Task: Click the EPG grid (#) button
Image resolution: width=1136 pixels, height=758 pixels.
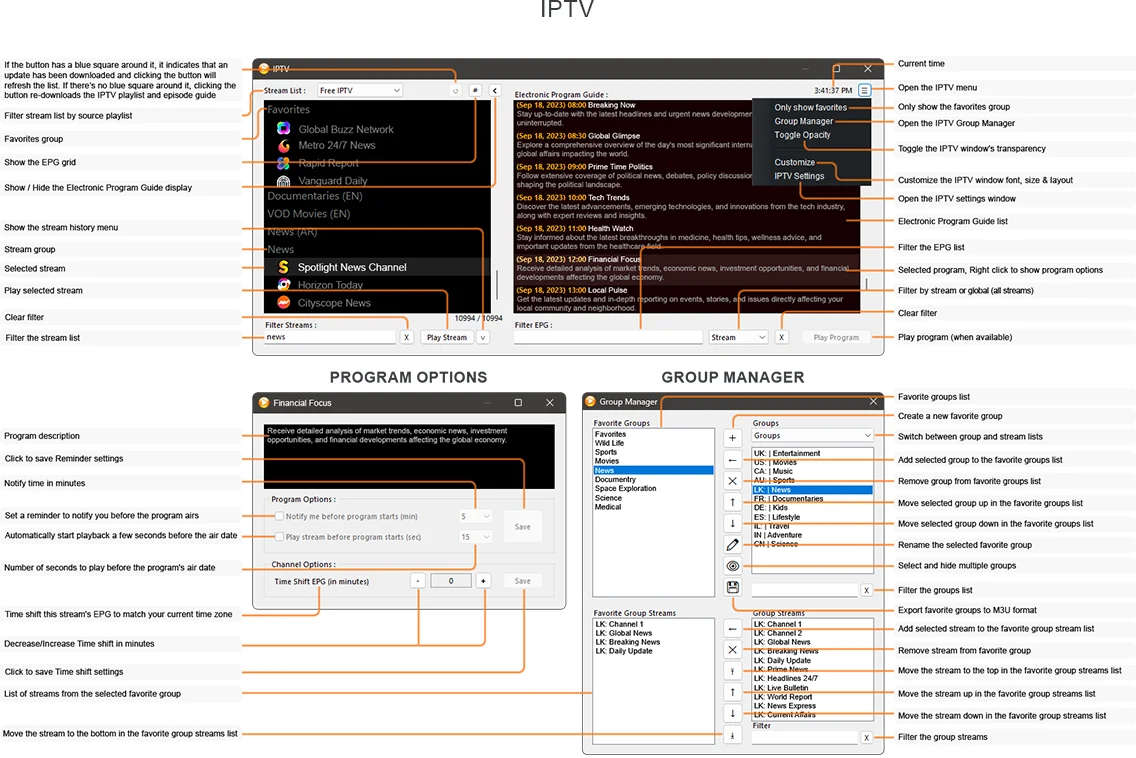Action: tap(475, 90)
